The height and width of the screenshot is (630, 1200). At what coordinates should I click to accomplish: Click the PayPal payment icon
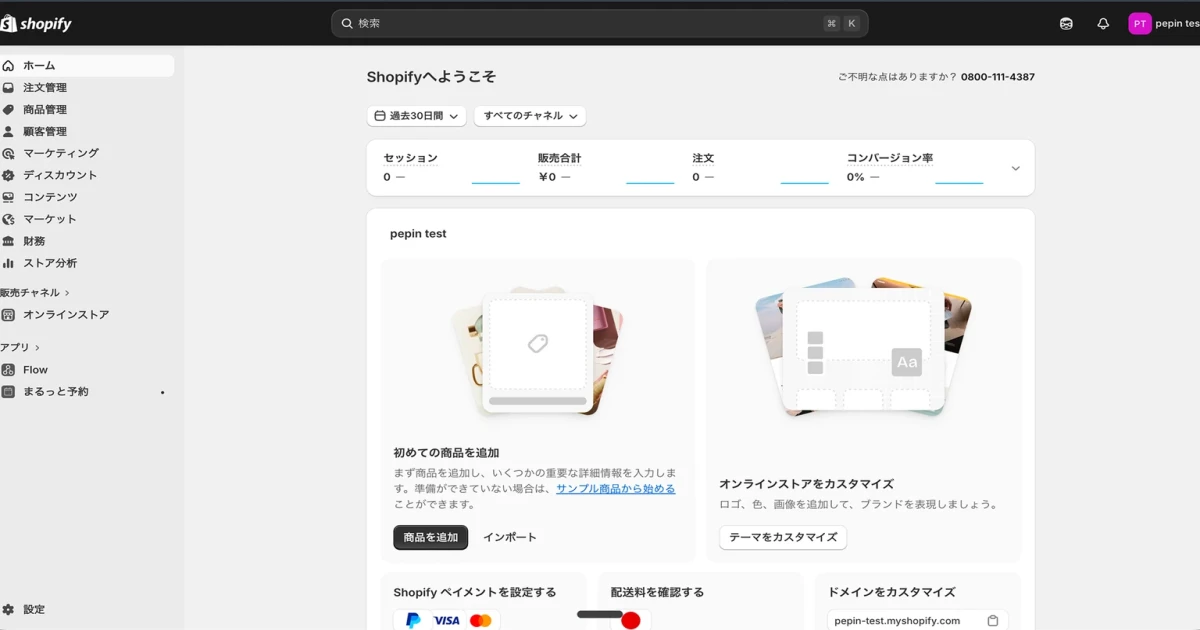[412, 620]
